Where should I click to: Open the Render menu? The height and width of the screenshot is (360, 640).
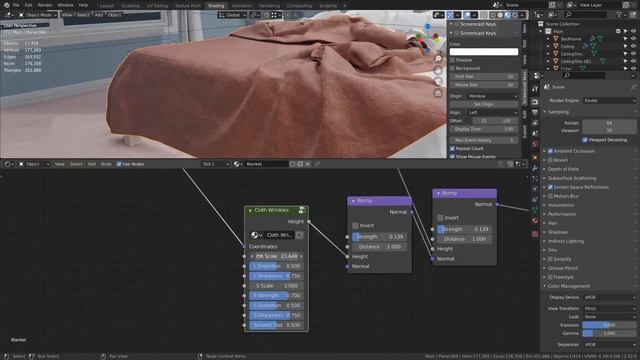click(45, 5)
